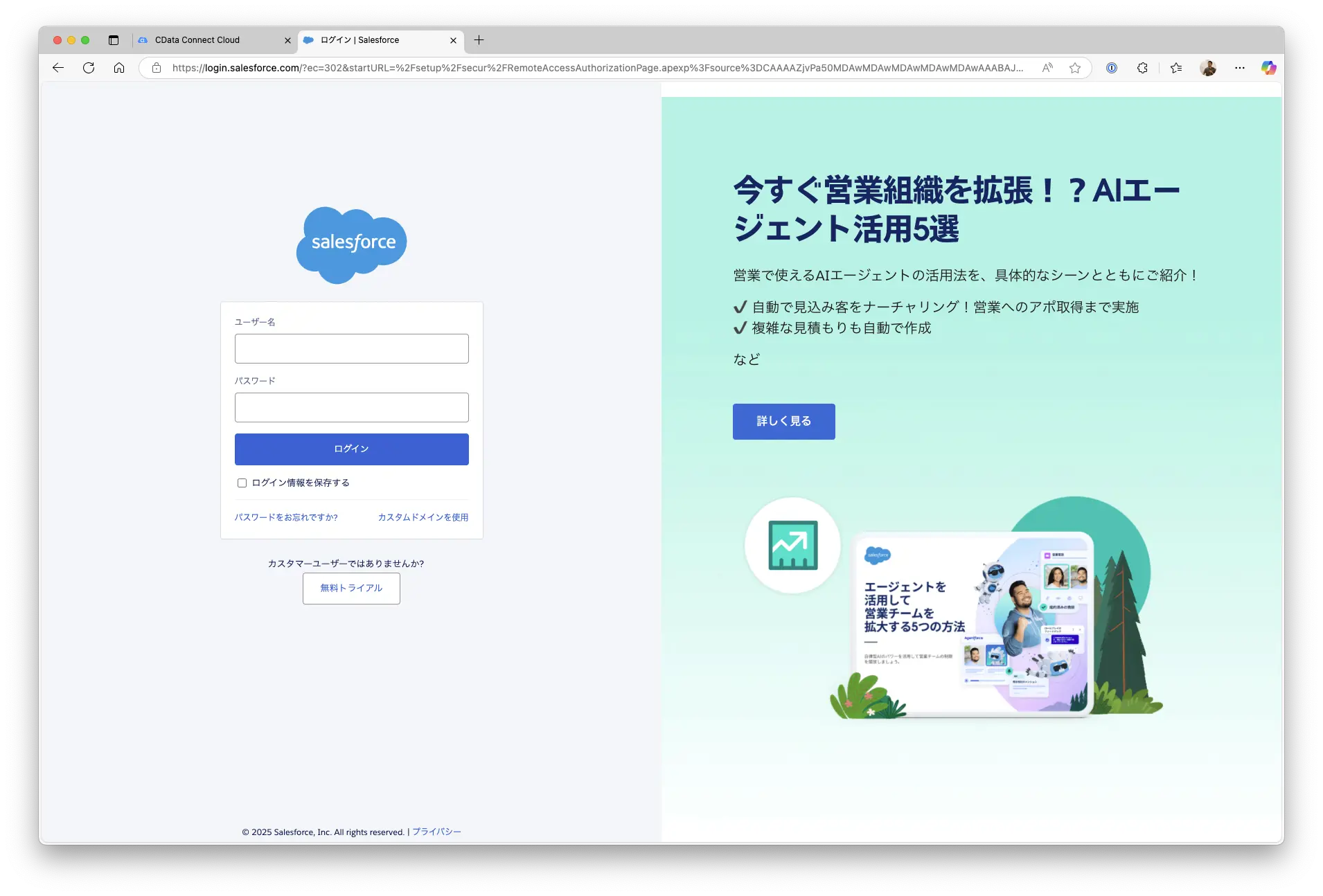Open the agent guide ebook thumbnail
Viewport: 1323px width, 896px height.
coord(973,625)
